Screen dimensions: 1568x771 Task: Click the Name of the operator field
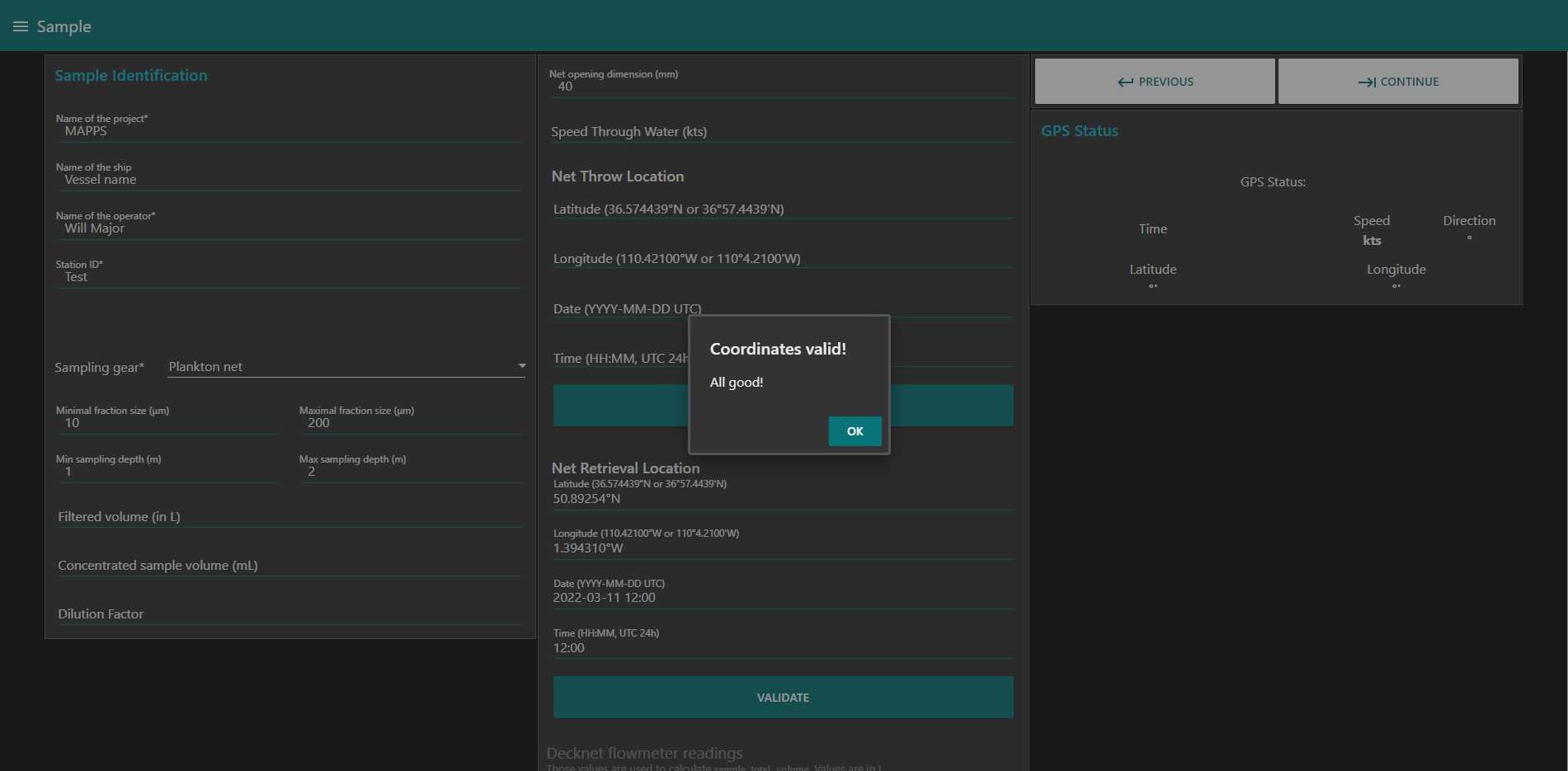pos(289,228)
